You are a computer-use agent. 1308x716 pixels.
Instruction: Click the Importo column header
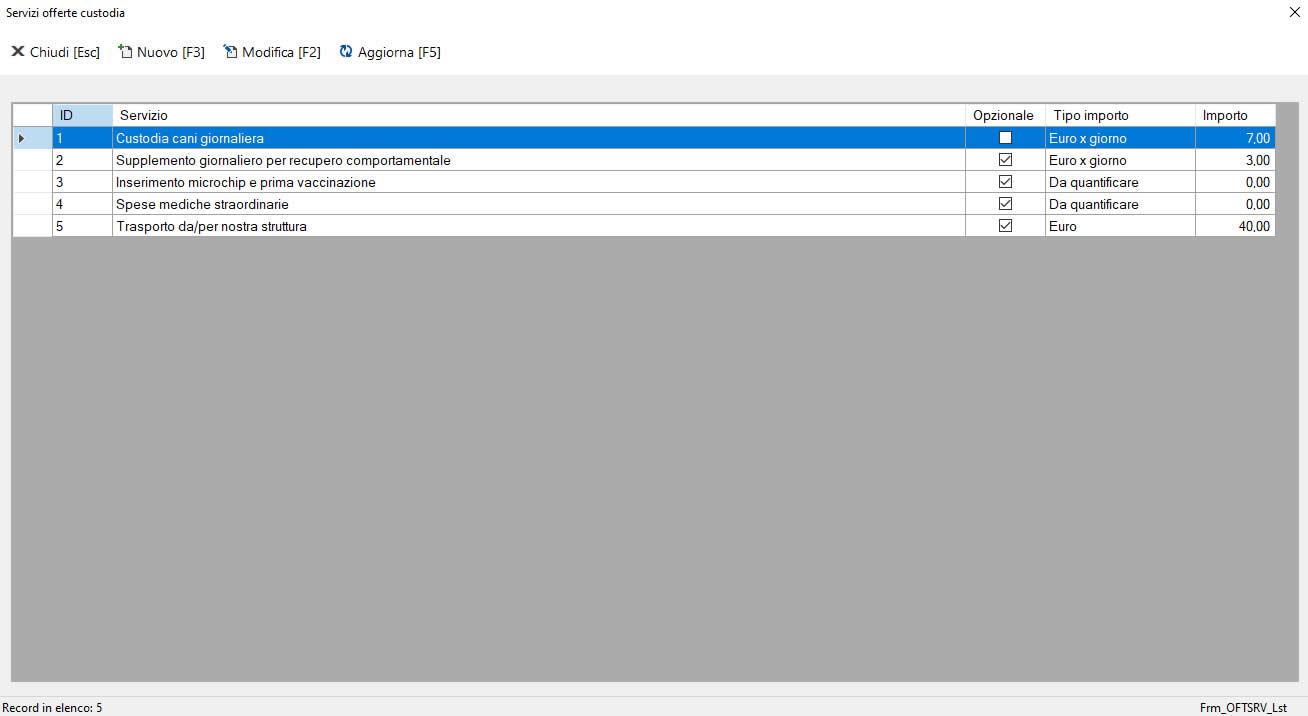pyautogui.click(x=1234, y=115)
